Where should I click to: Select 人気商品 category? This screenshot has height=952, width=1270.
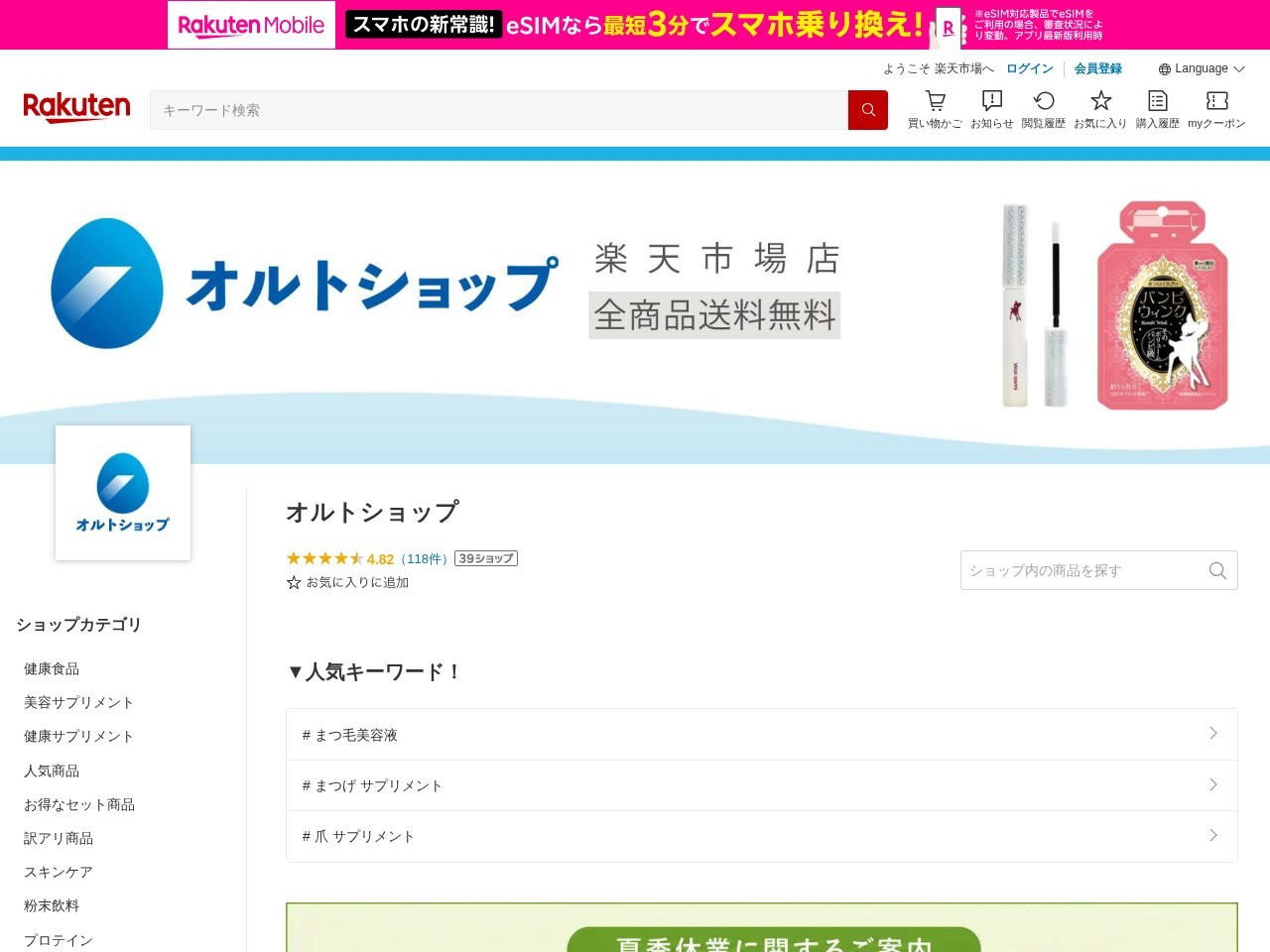(x=52, y=772)
